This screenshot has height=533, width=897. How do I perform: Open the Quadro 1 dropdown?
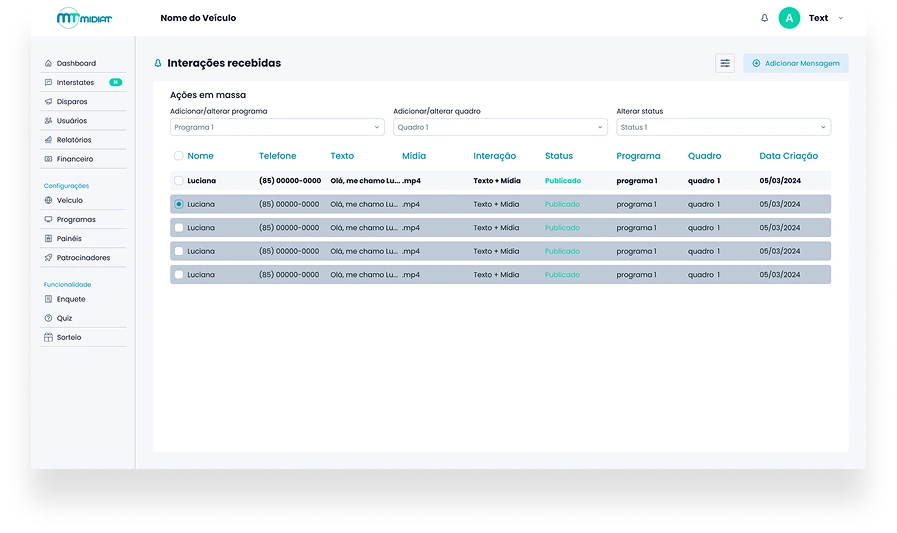coord(500,127)
